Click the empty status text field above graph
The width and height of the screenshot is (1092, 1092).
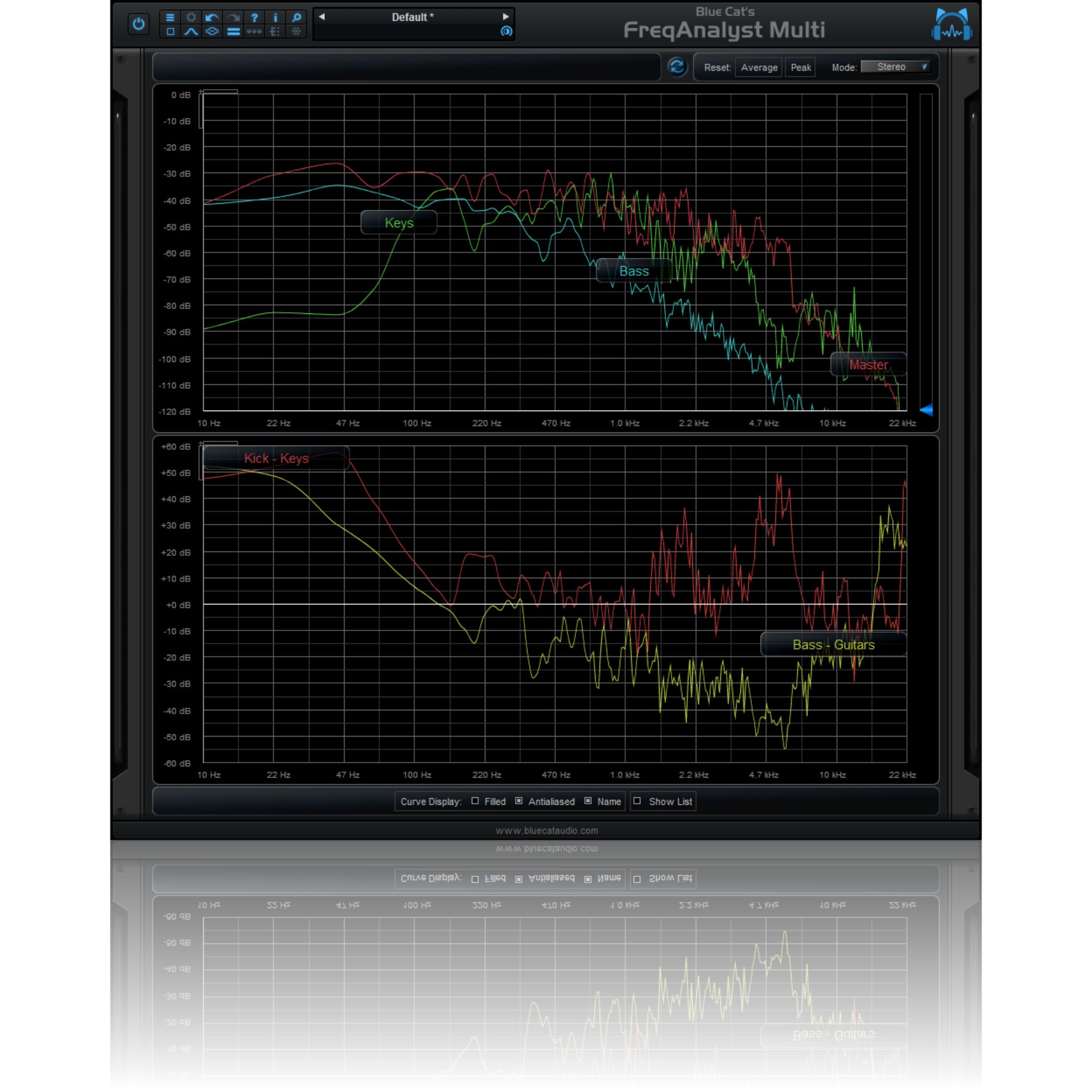coord(406,67)
